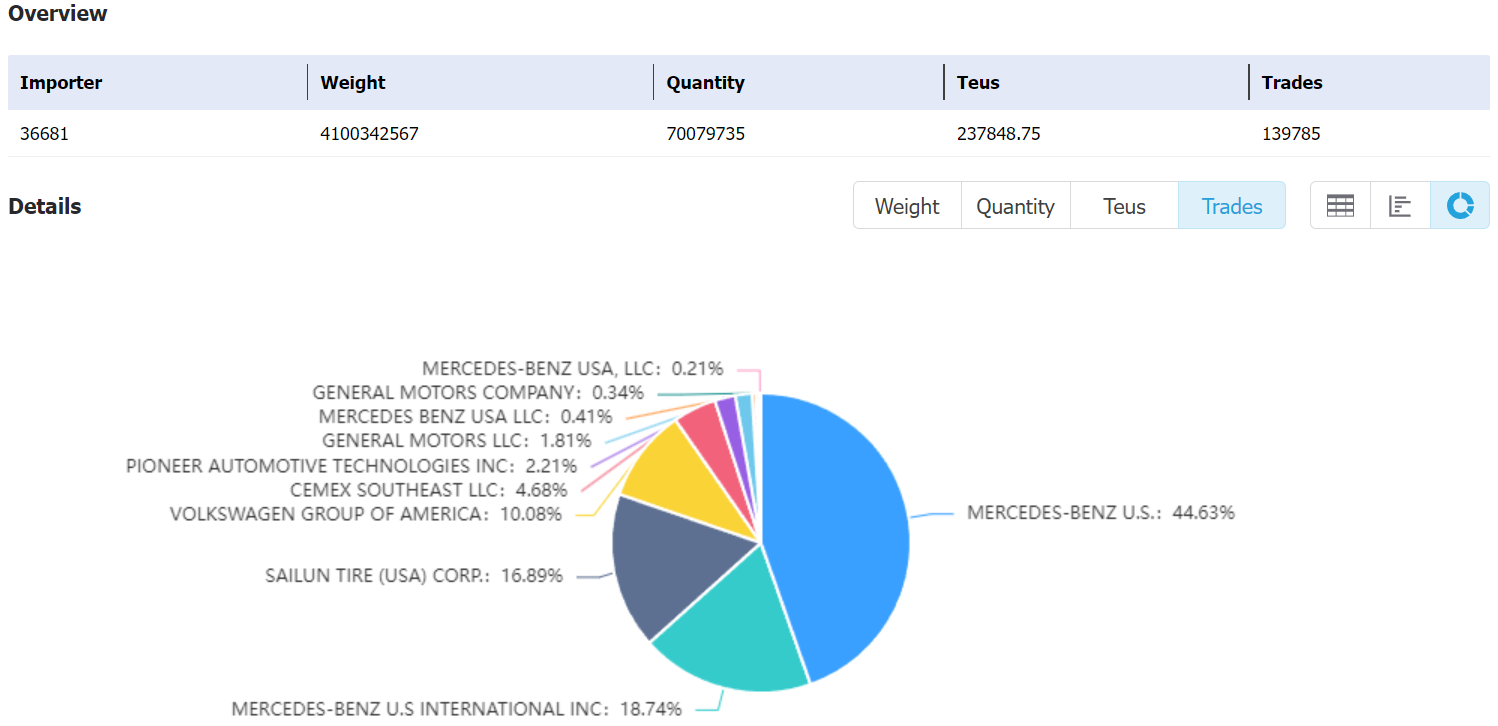Click label MERCEDES-BENZ USA, LLC: 0.21%
The height and width of the screenshot is (726, 1498).
[x=573, y=369]
